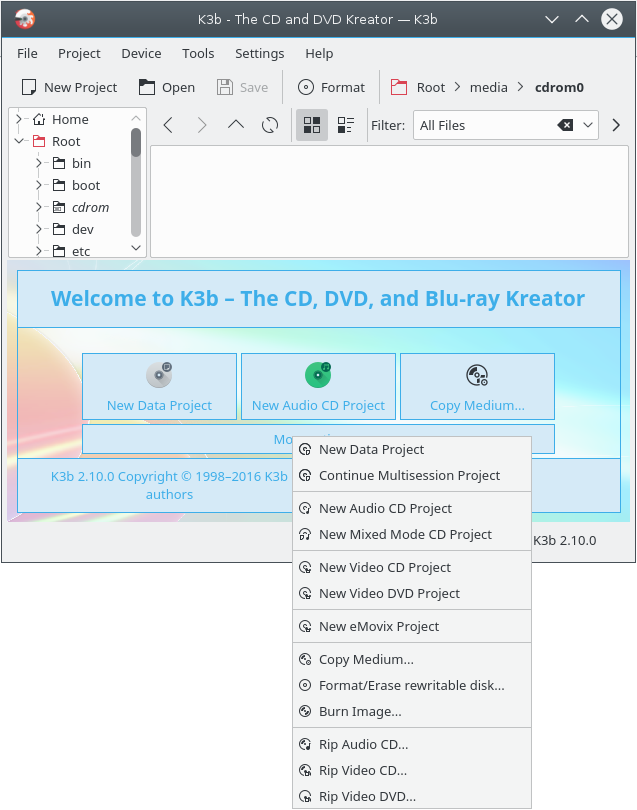Switch to icons view mode

[312, 125]
